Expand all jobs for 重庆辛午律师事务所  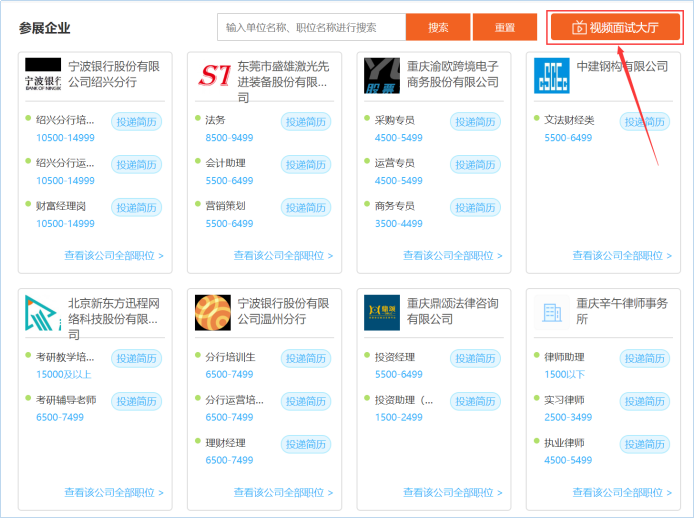[x=622, y=492]
